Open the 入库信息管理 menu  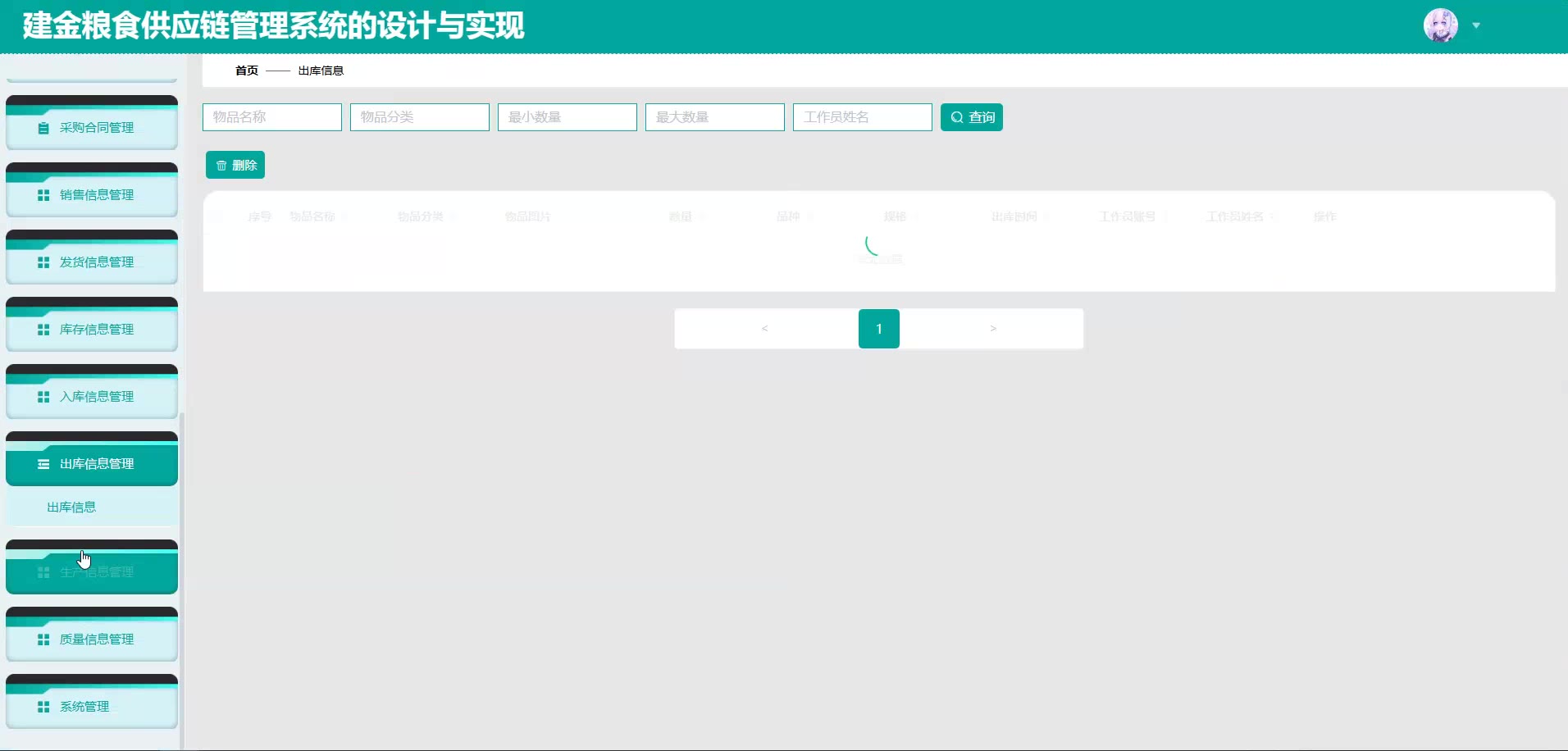92,392
